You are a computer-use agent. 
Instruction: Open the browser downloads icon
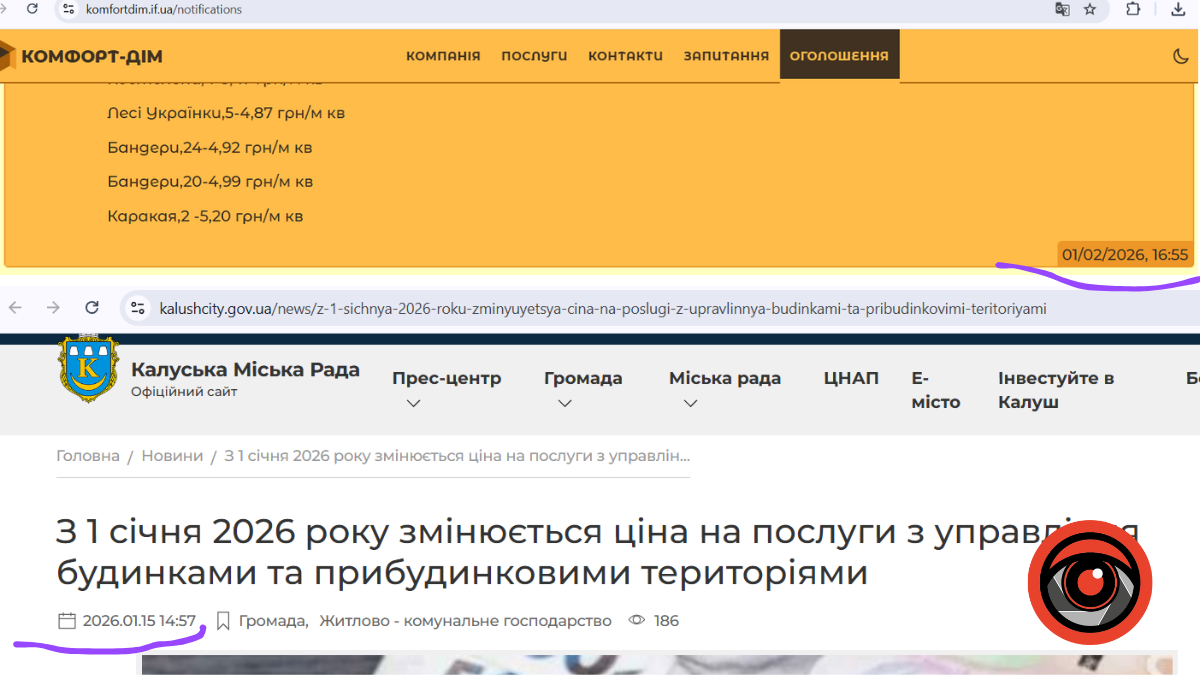click(x=1178, y=9)
